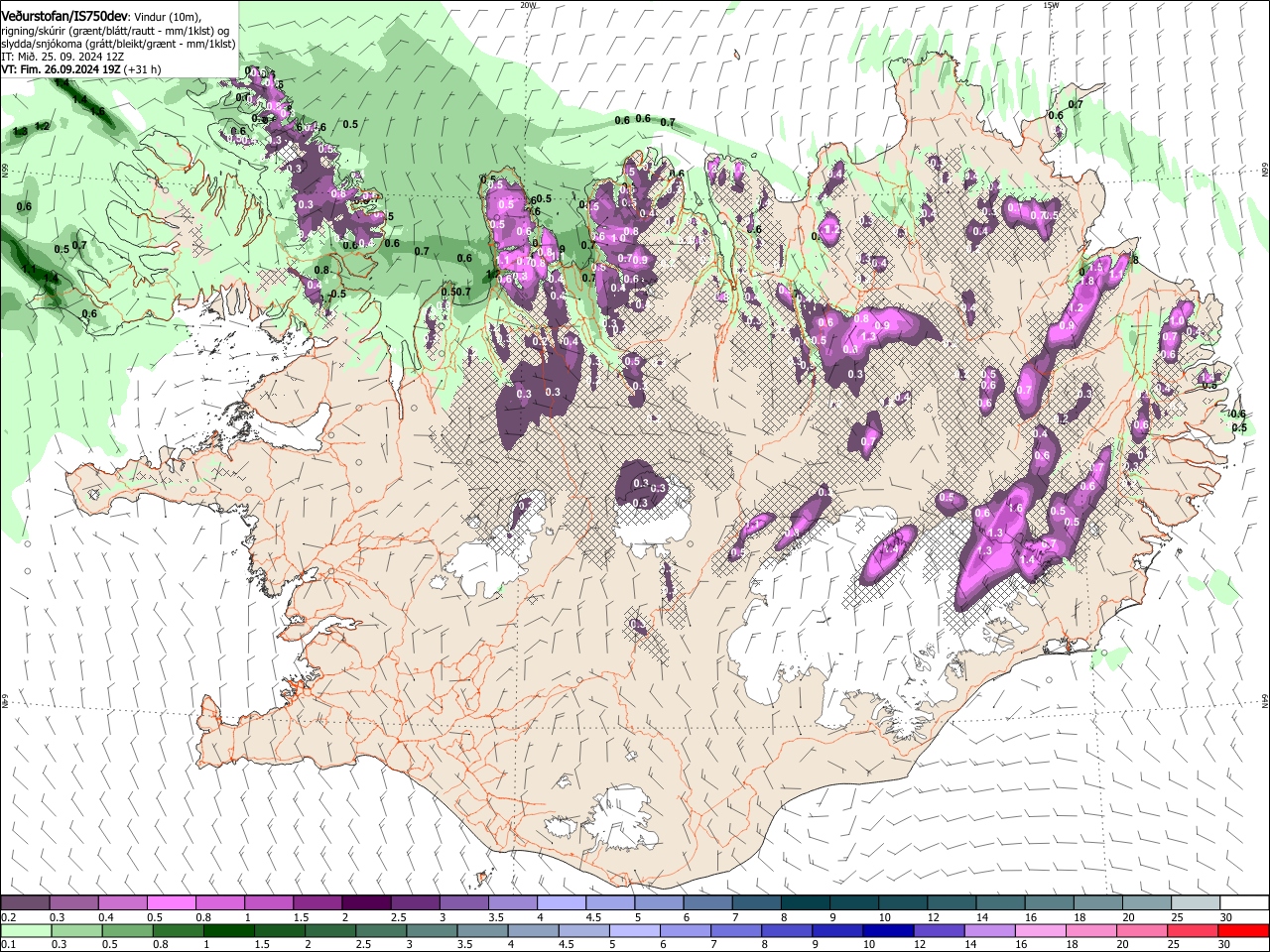
Task: Click the '12' label on the snow scale
Action: pos(934,917)
